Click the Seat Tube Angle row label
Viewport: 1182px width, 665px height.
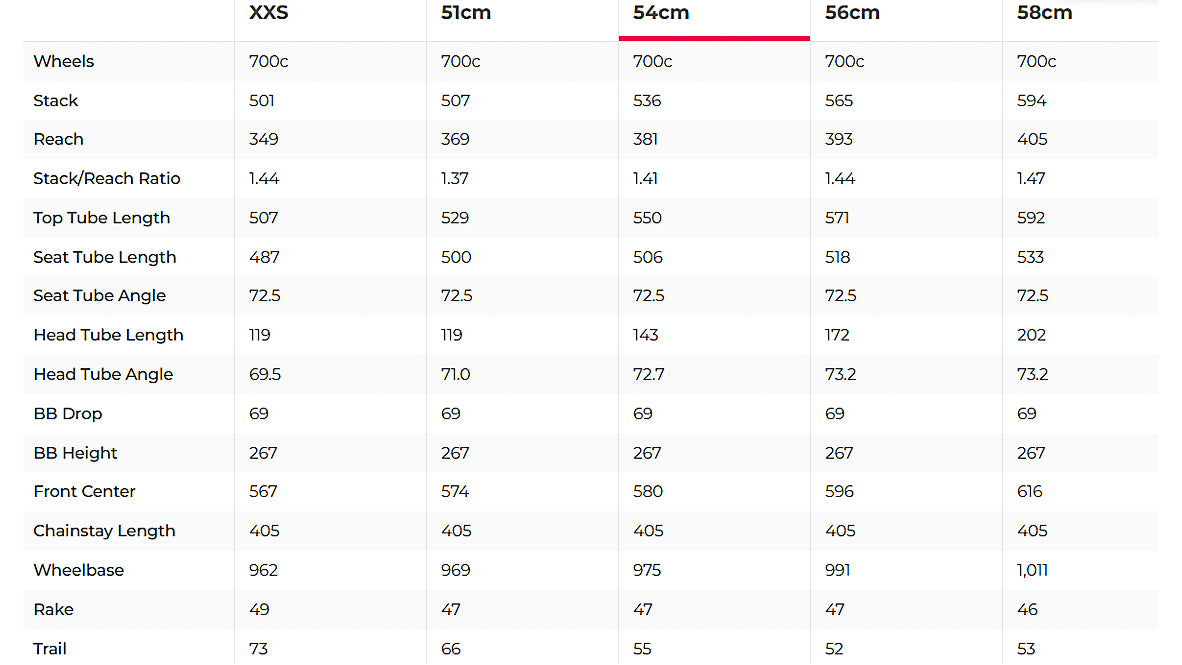[99, 296]
